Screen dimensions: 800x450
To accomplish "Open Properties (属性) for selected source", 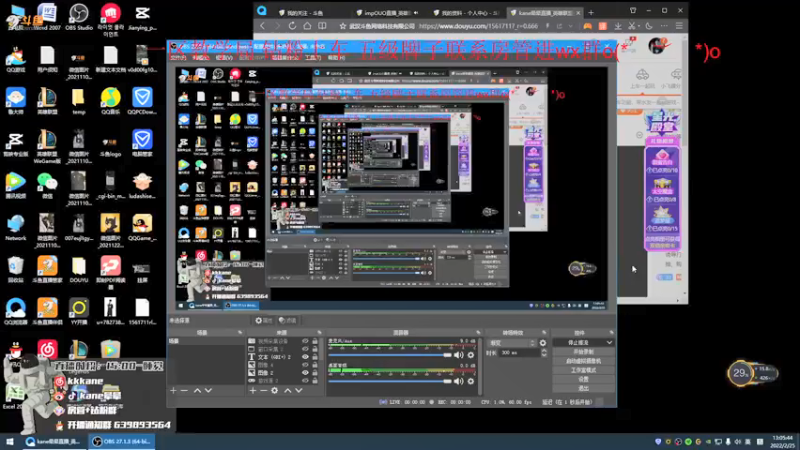I will point(264,320).
